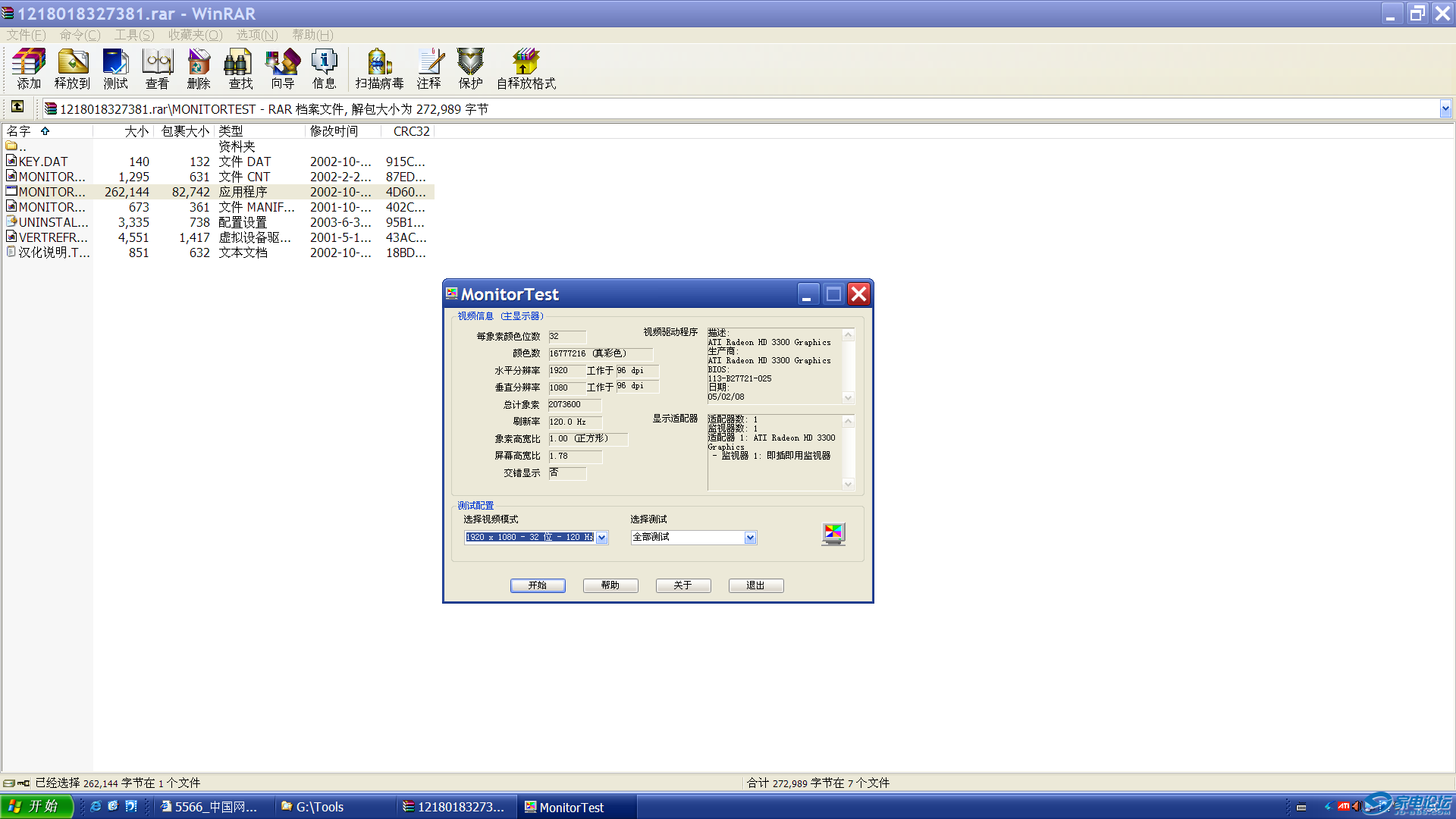Screen dimensions: 1456x819
Task: Sort file list by 包裹大小 column
Action: (184, 131)
